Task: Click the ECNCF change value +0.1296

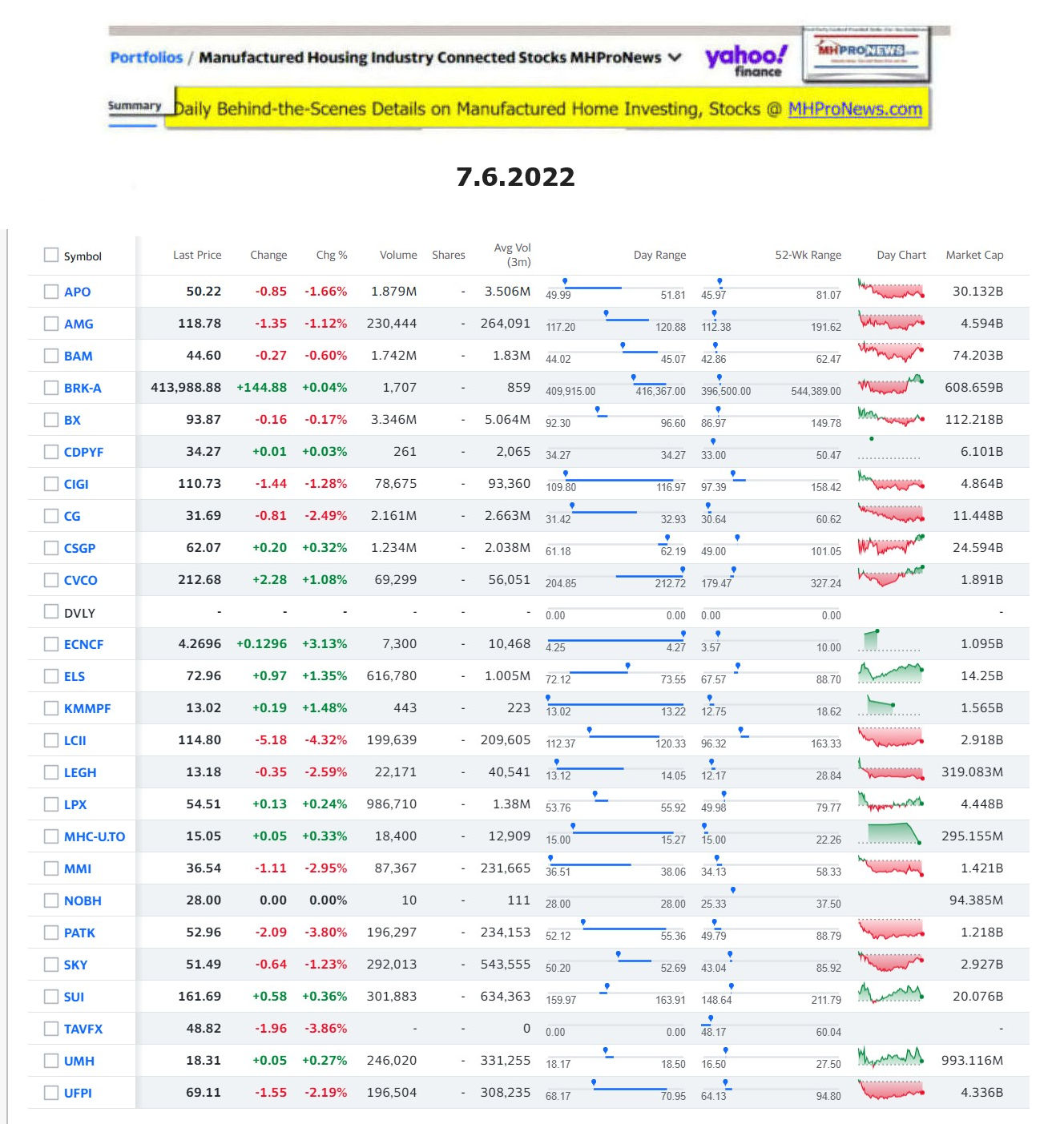Action: 261,643
